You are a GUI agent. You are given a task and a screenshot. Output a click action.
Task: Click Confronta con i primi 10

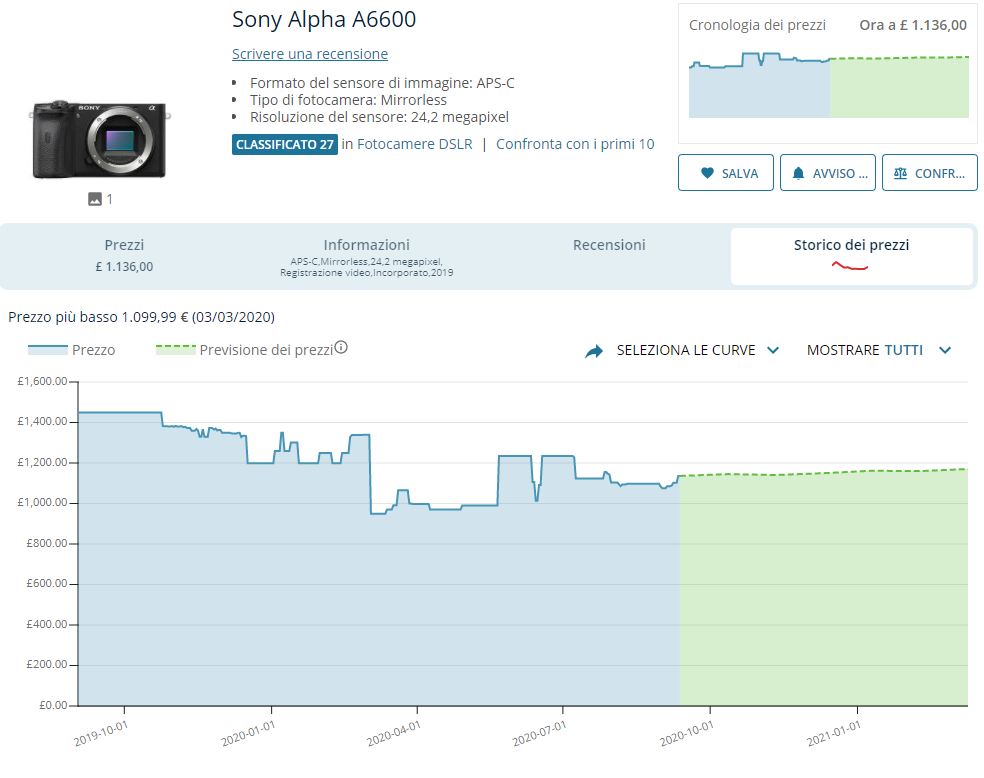pyautogui.click(x=575, y=144)
